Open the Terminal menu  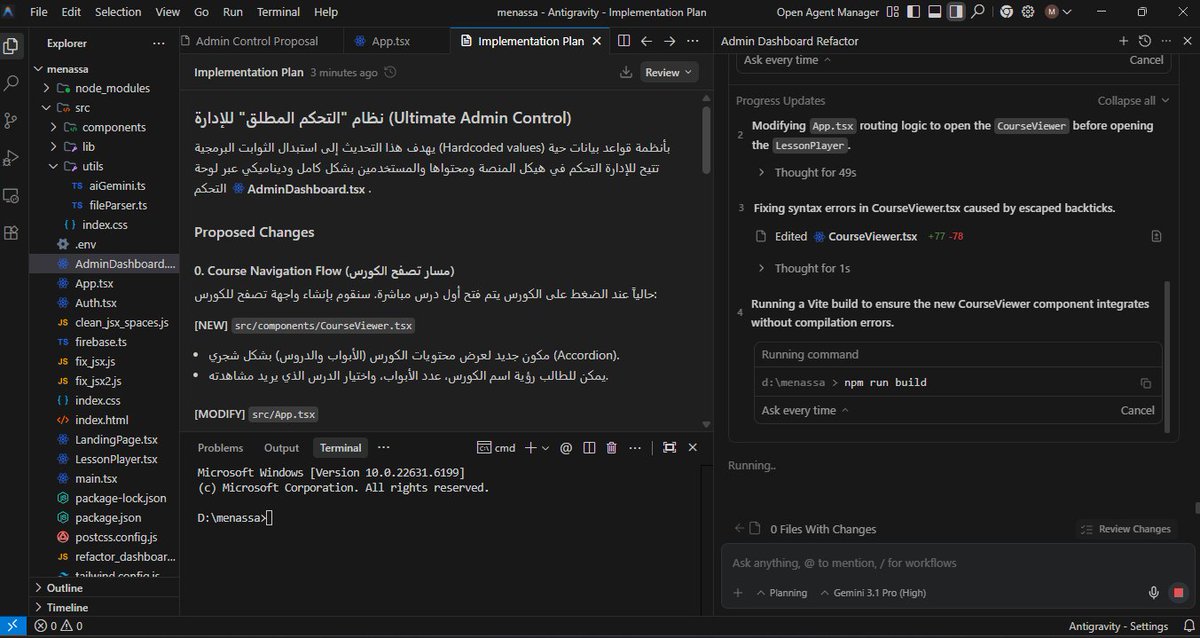(x=278, y=12)
